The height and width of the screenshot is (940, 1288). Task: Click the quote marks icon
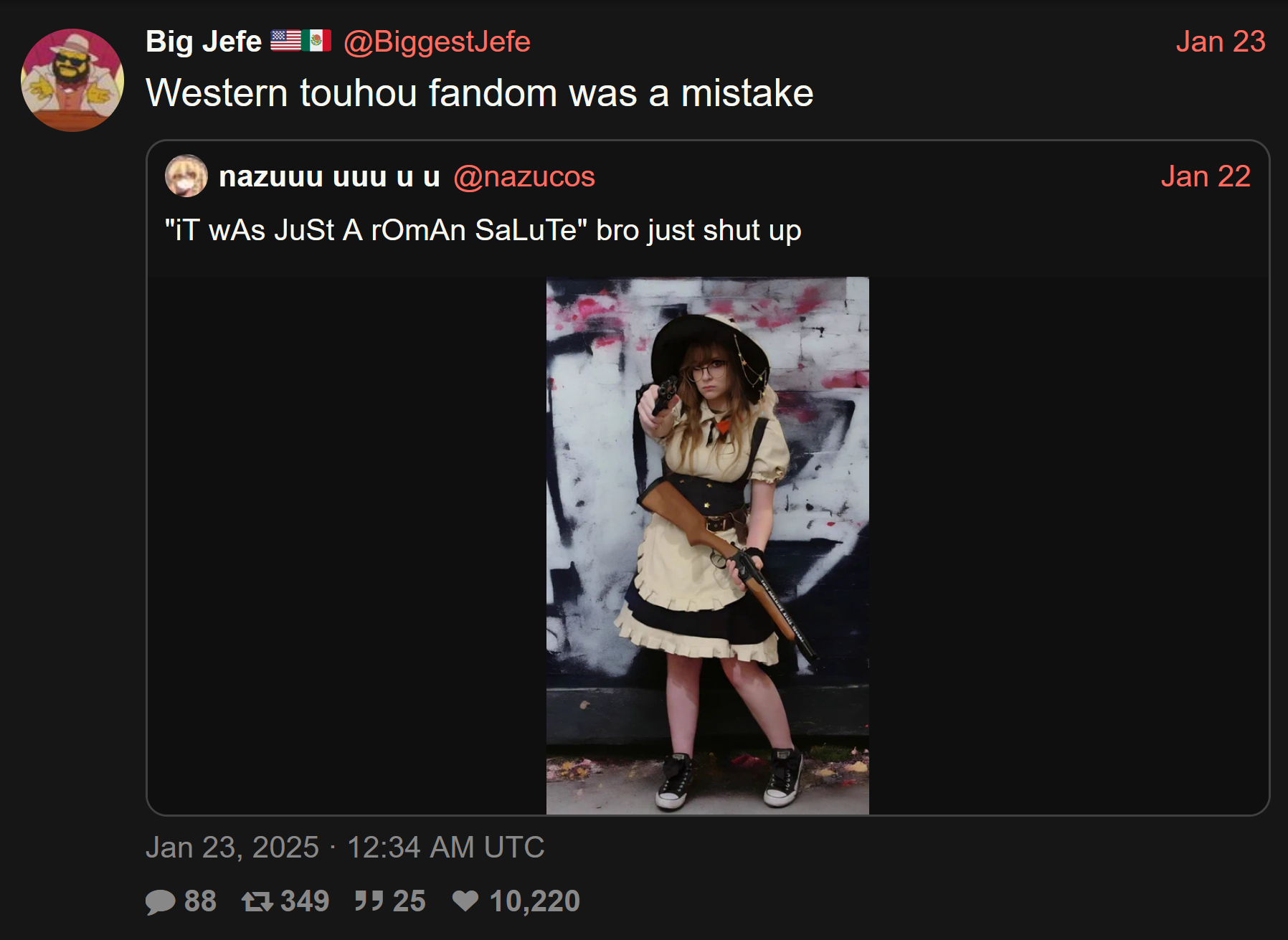369,901
